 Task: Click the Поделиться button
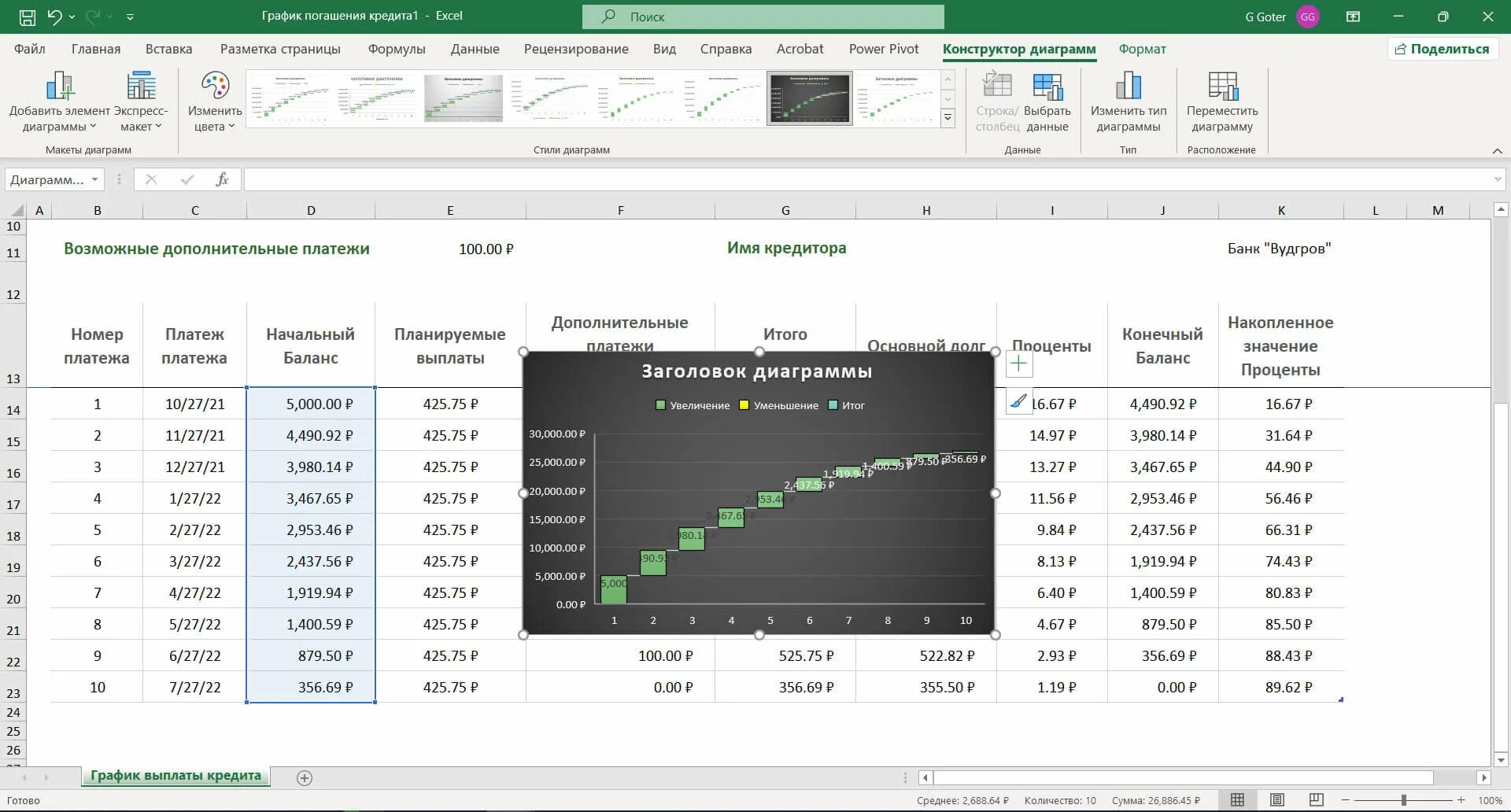(1443, 49)
